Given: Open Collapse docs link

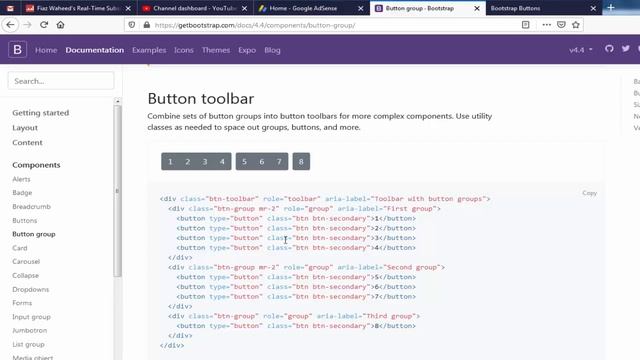Looking at the screenshot, I should [x=25, y=276].
